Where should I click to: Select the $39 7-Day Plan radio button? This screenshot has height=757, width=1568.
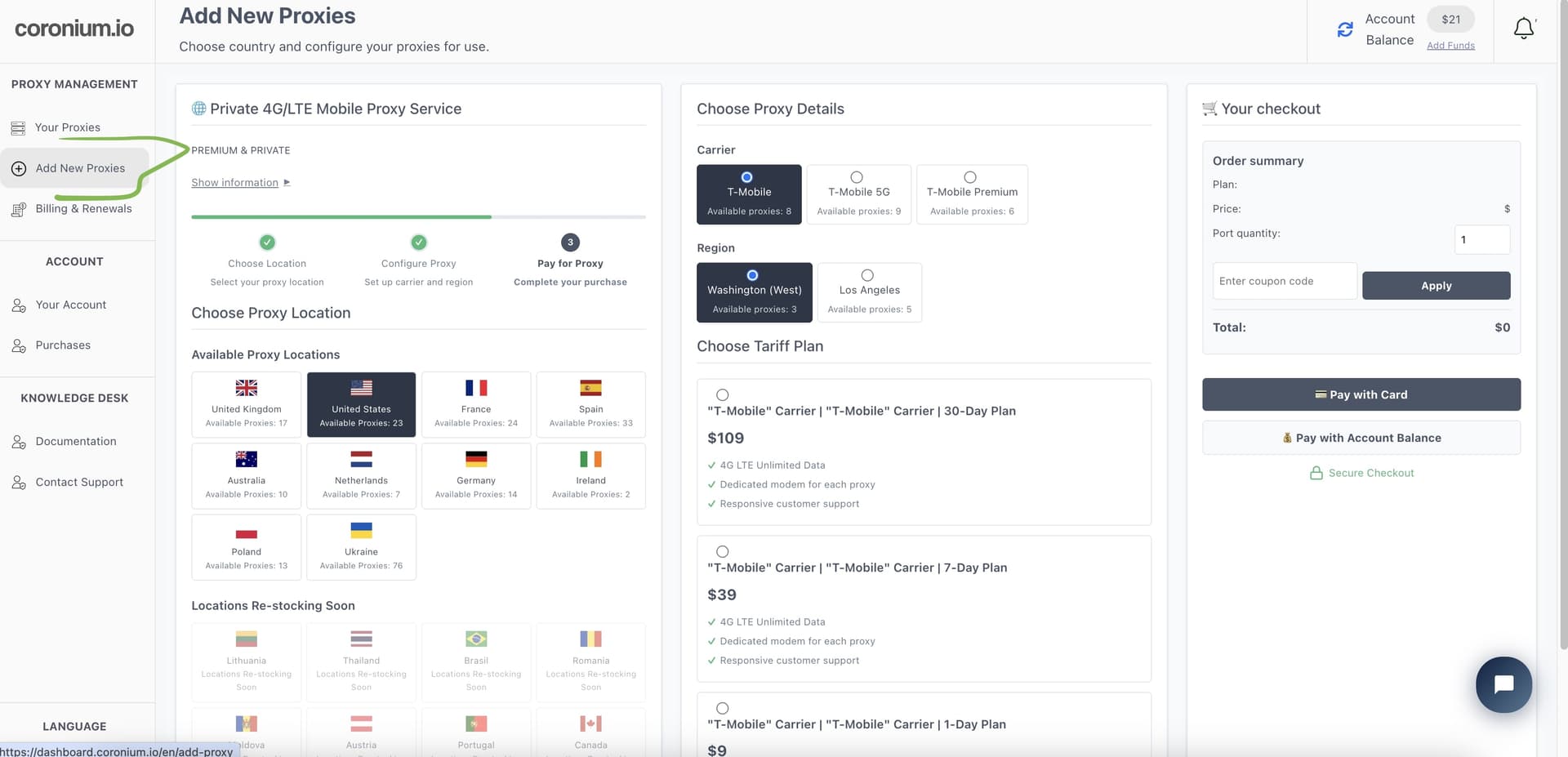coord(722,551)
